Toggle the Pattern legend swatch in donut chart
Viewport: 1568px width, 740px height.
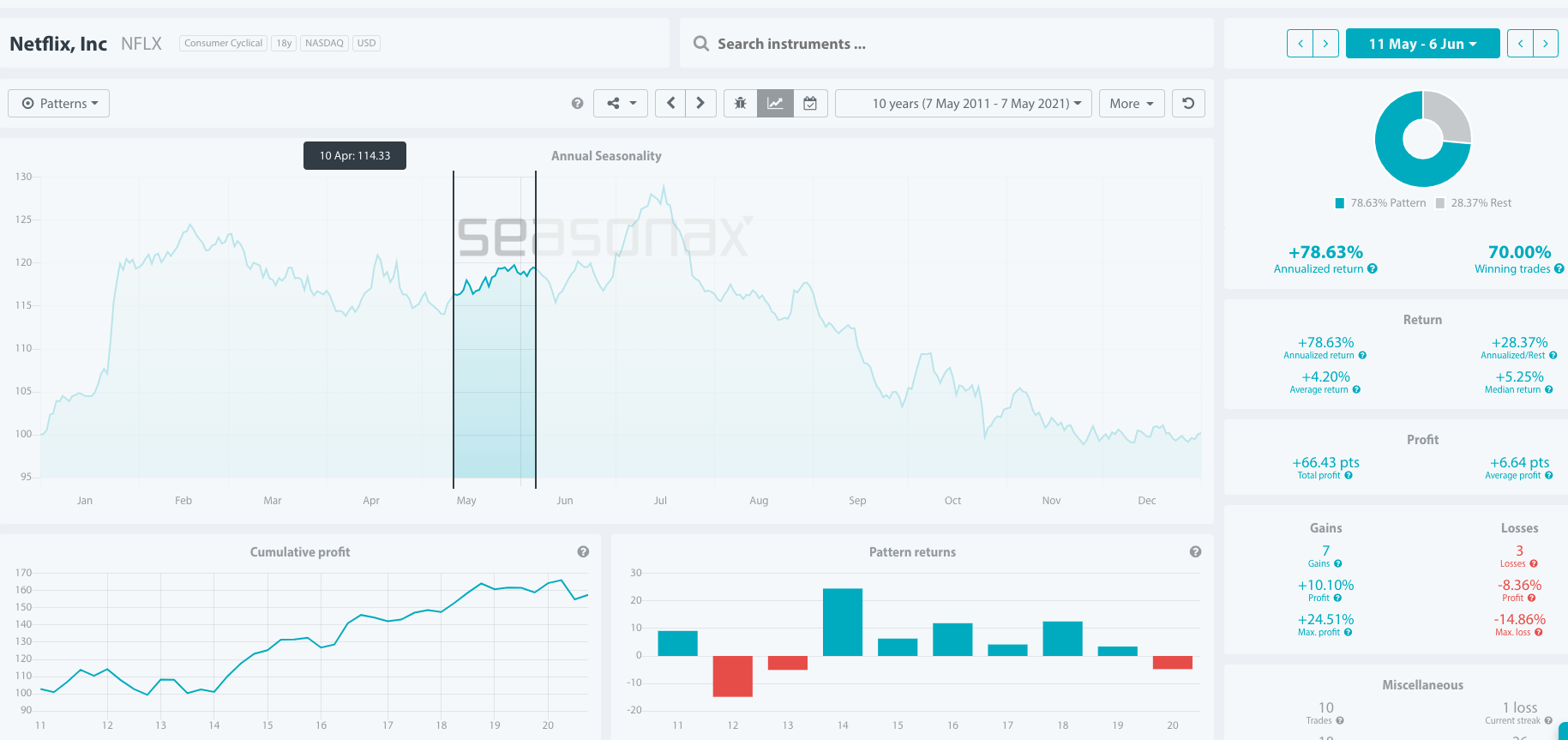point(1340,203)
